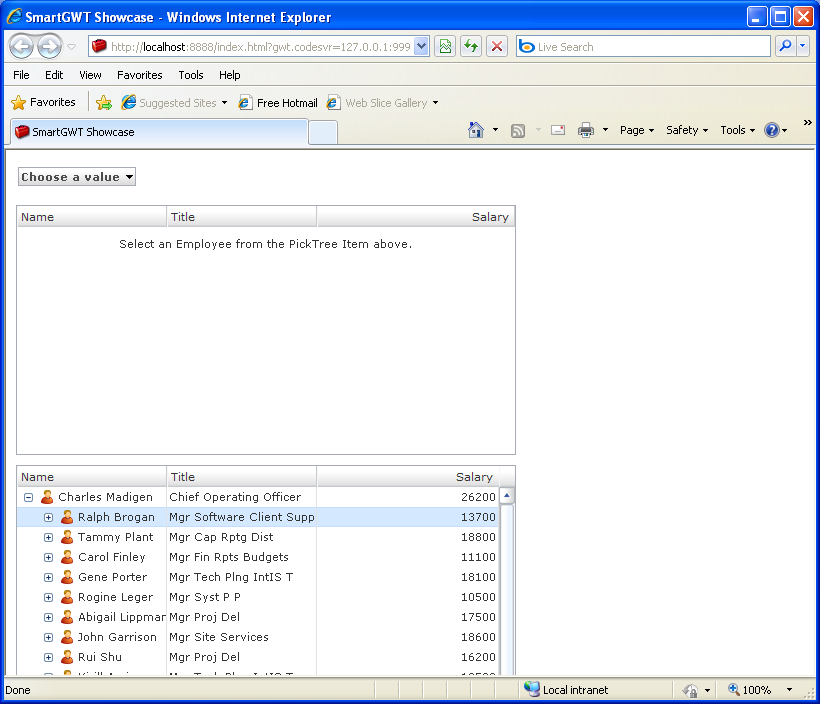Open Suggested Sites link
The width and height of the screenshot is (820, 704).
[174, 103]
